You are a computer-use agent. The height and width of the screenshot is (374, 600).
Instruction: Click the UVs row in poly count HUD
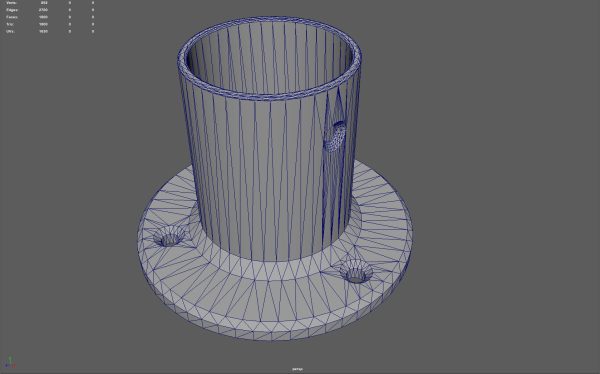(50, 31)
